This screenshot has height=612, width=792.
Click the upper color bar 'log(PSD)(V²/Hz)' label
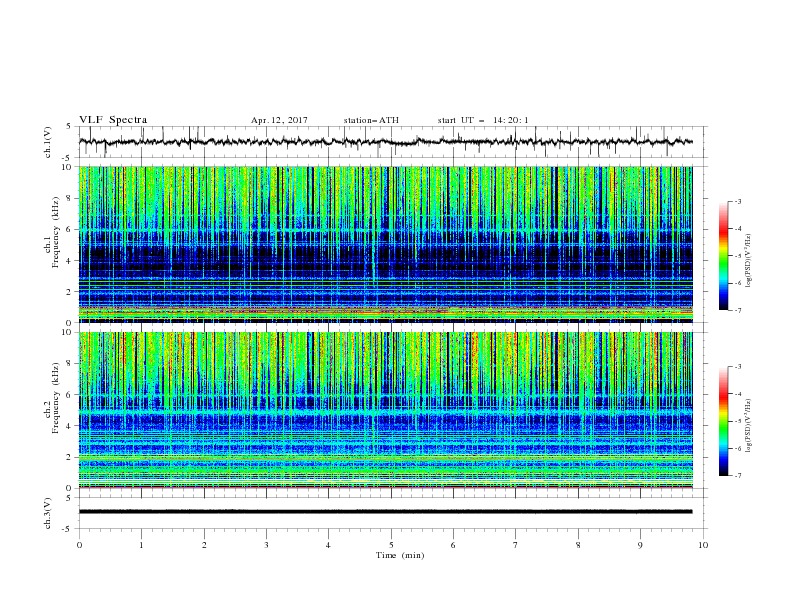click(x=749, y=261)
